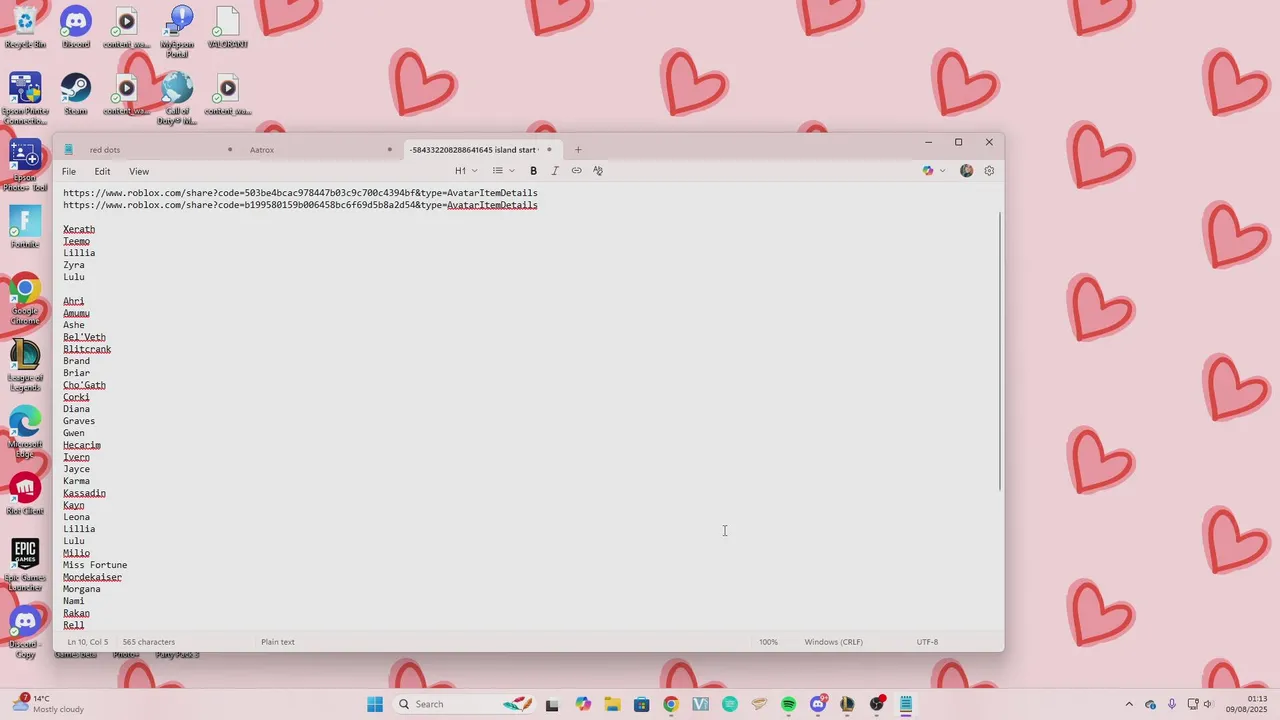The height and width of the screenshot is (720, 1280).
Task: Open the UTF-8 encoding selector
Action: click(927, 642)
